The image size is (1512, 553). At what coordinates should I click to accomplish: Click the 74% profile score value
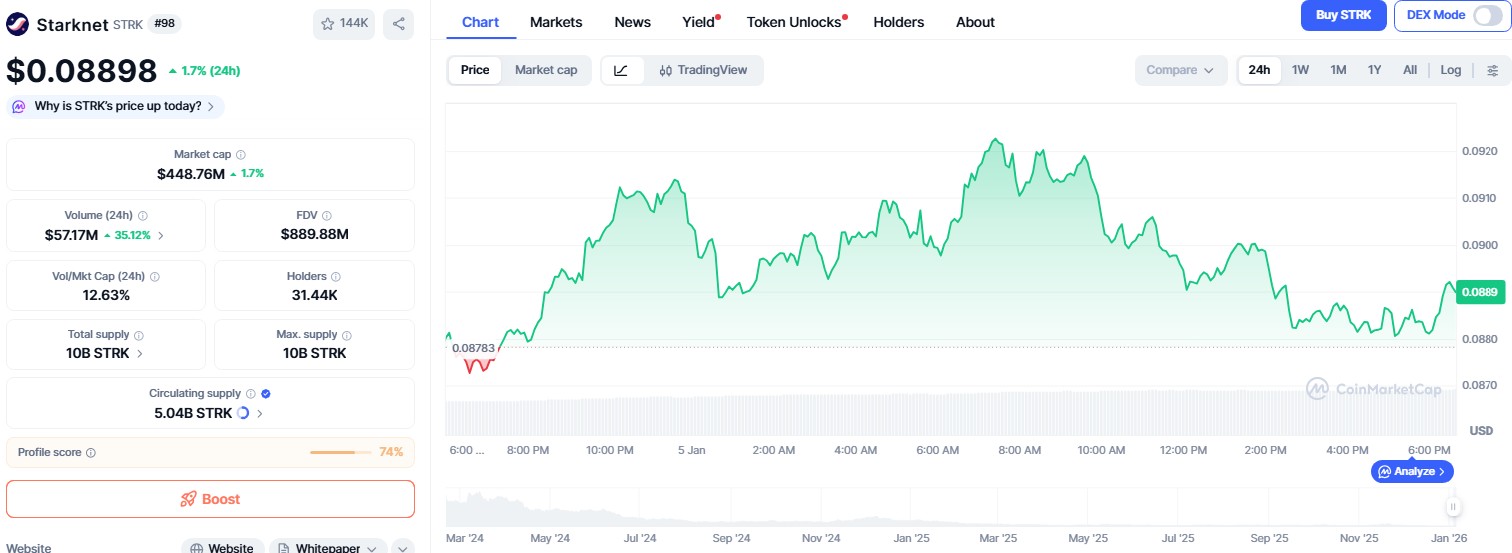(x=391, y=452)
